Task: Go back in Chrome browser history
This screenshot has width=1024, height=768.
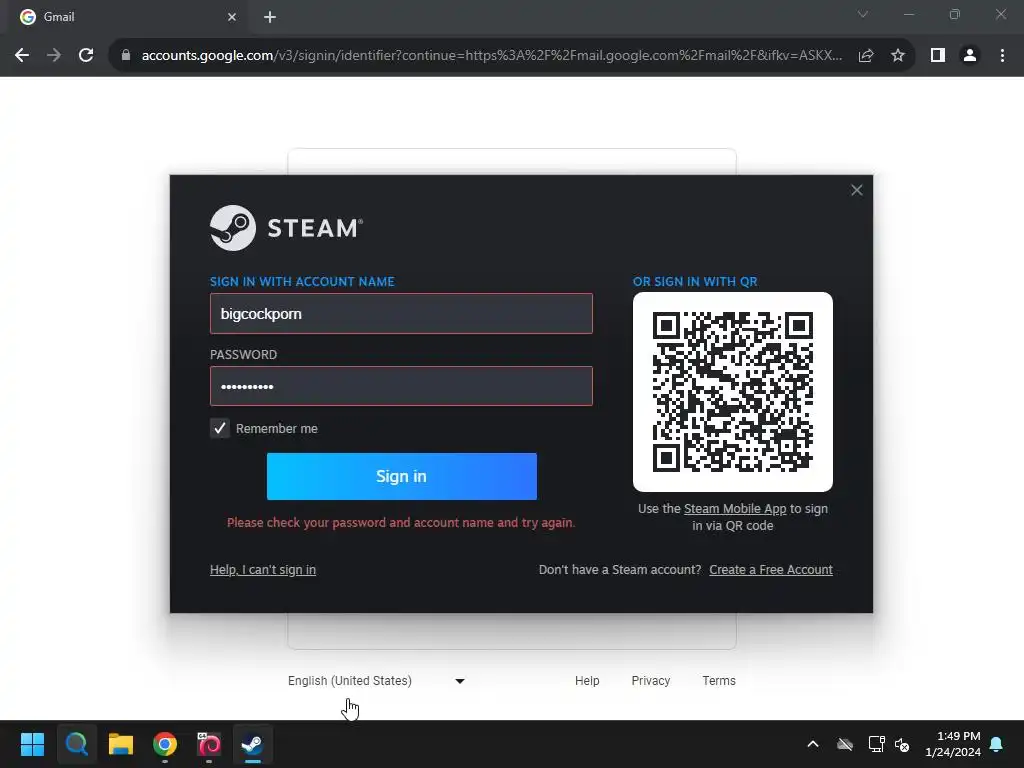Action: [22, 56]
